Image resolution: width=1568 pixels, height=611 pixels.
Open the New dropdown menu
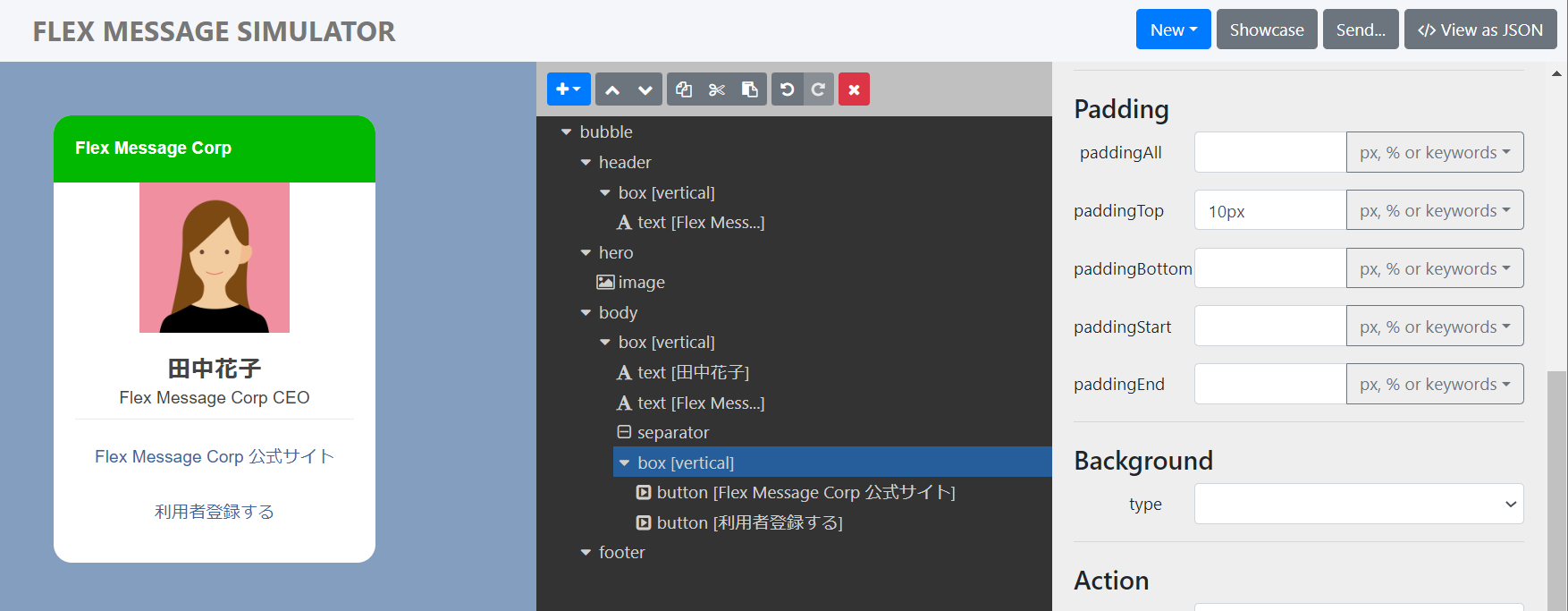(1173, 30)
